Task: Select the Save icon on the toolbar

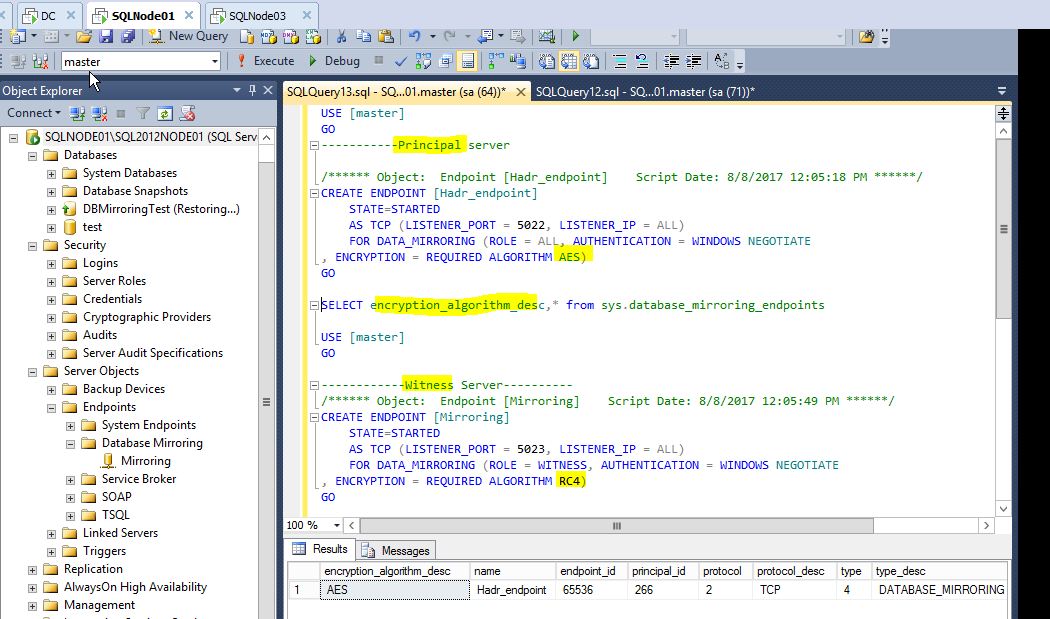Action: pos(107,36)
